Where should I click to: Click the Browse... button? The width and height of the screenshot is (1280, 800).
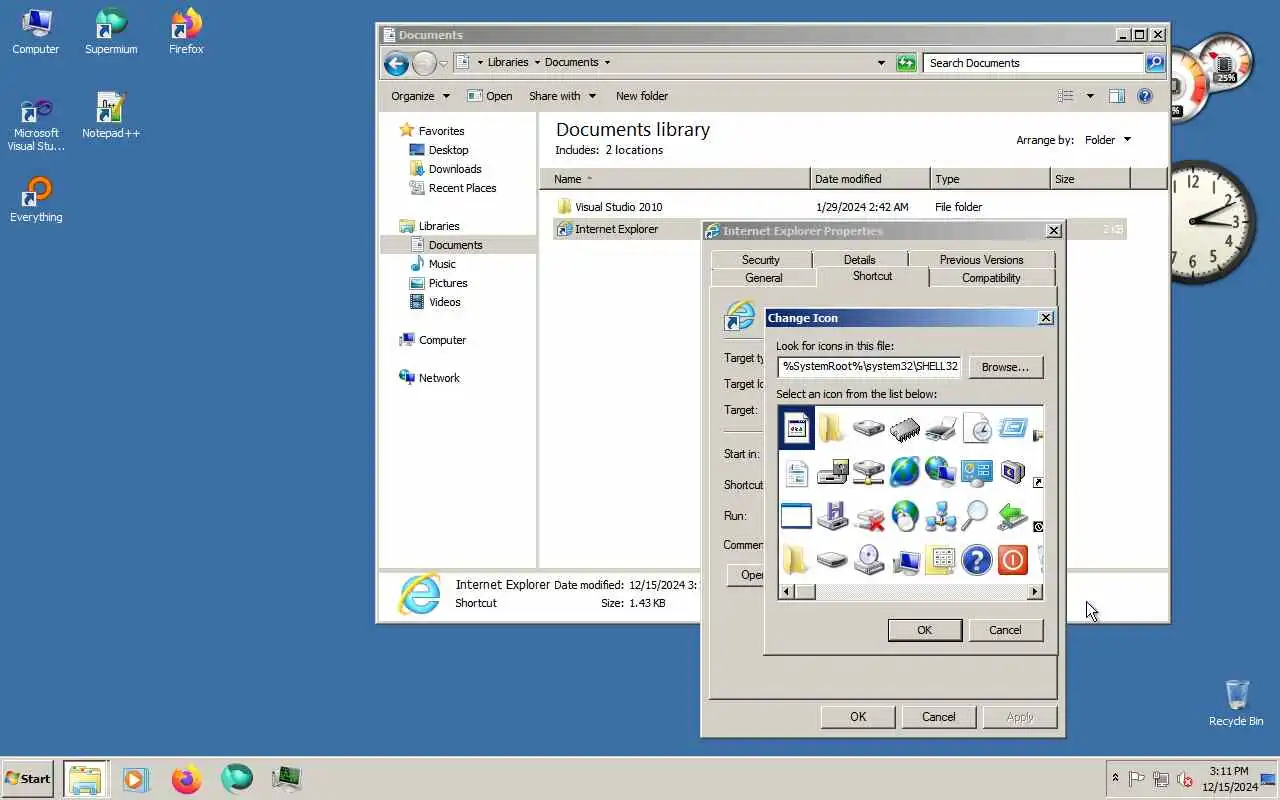pyautogui.click(x=1005, y=367)
